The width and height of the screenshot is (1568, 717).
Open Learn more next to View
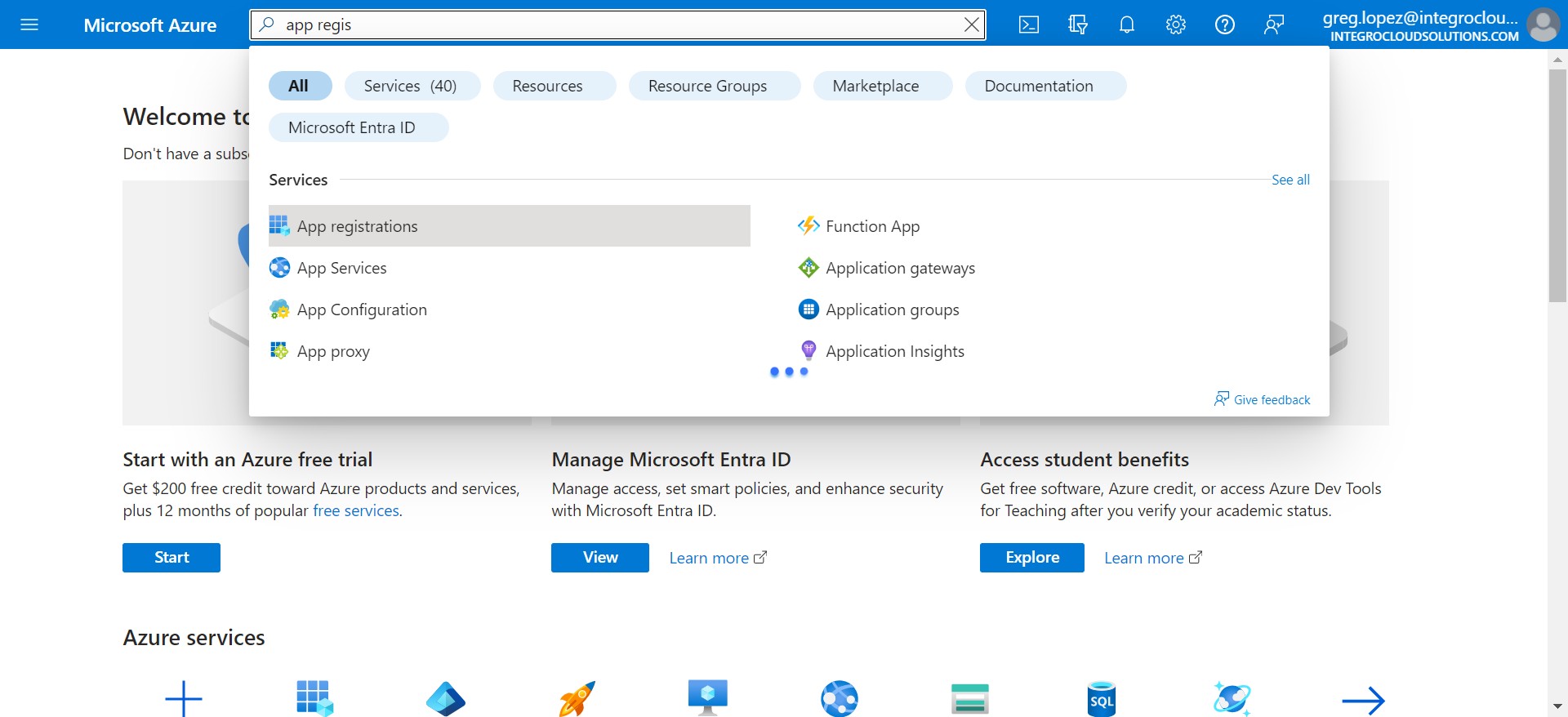click(x=718, y=558)
